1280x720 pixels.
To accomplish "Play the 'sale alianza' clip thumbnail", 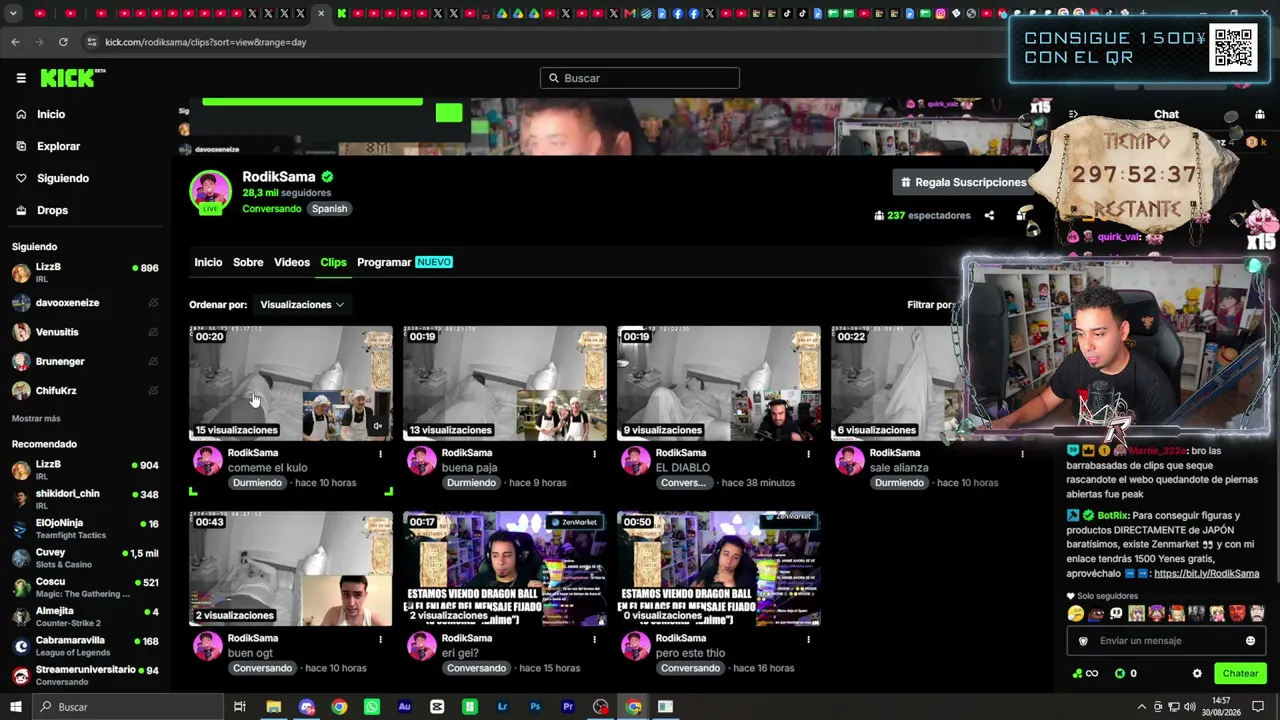I will click(x=896, y=383).
